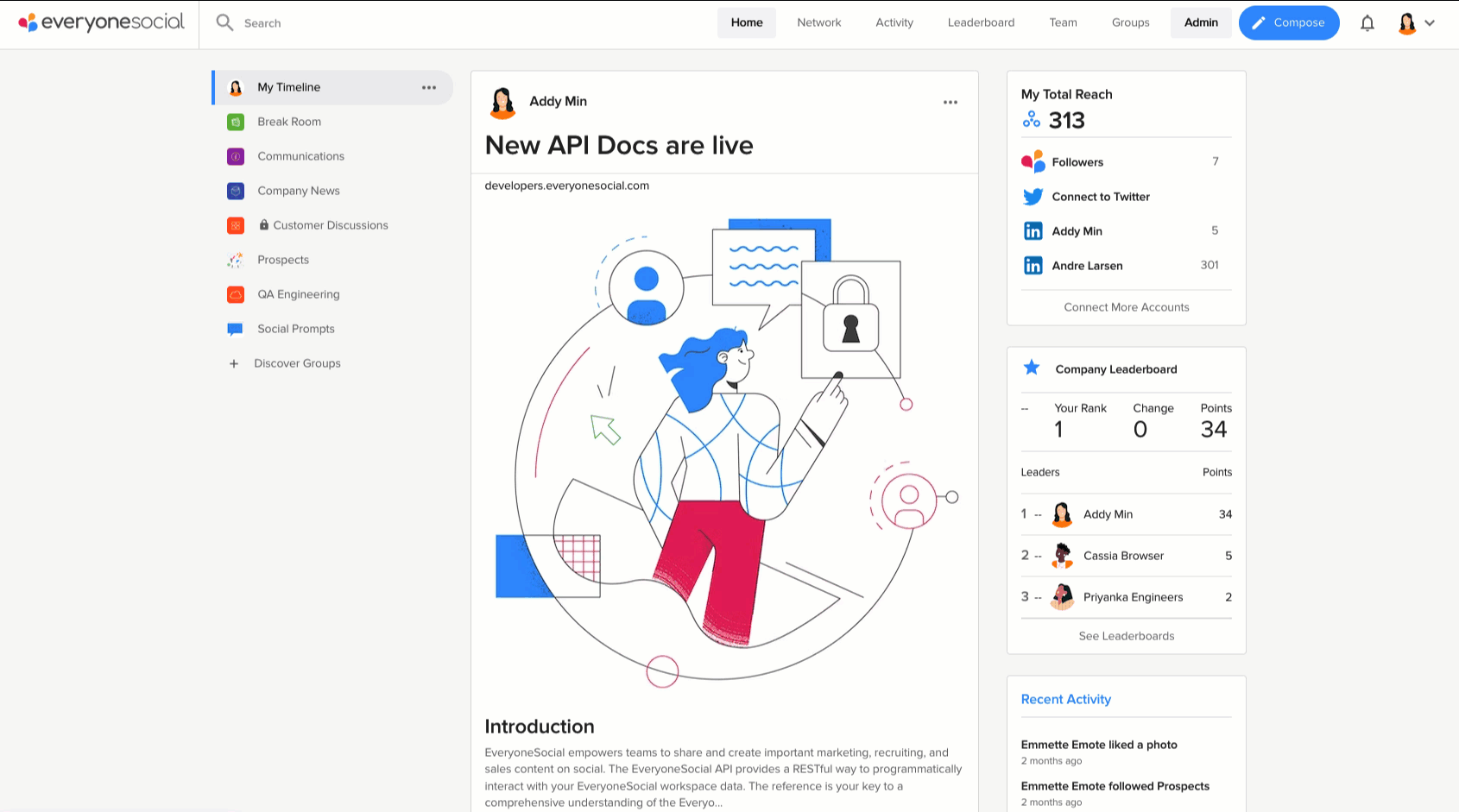Click the Compose button
Screen dimensions: 1459x812
pyautogui.click(x=1289, y=22)
